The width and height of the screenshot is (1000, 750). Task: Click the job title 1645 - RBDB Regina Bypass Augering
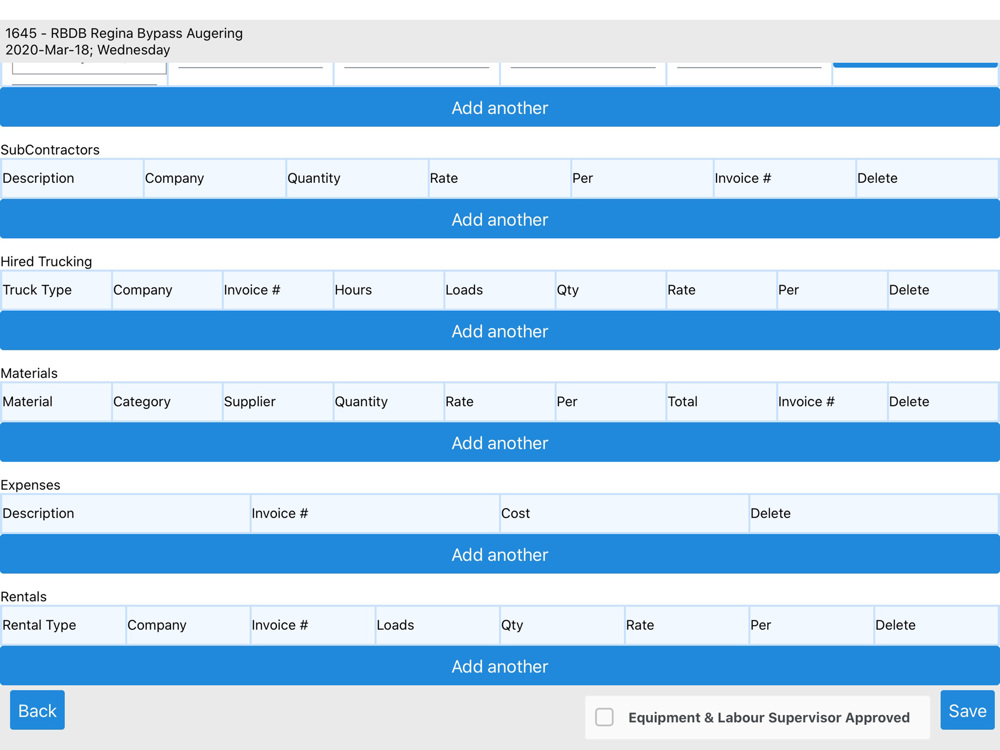(x=124, y=33)
